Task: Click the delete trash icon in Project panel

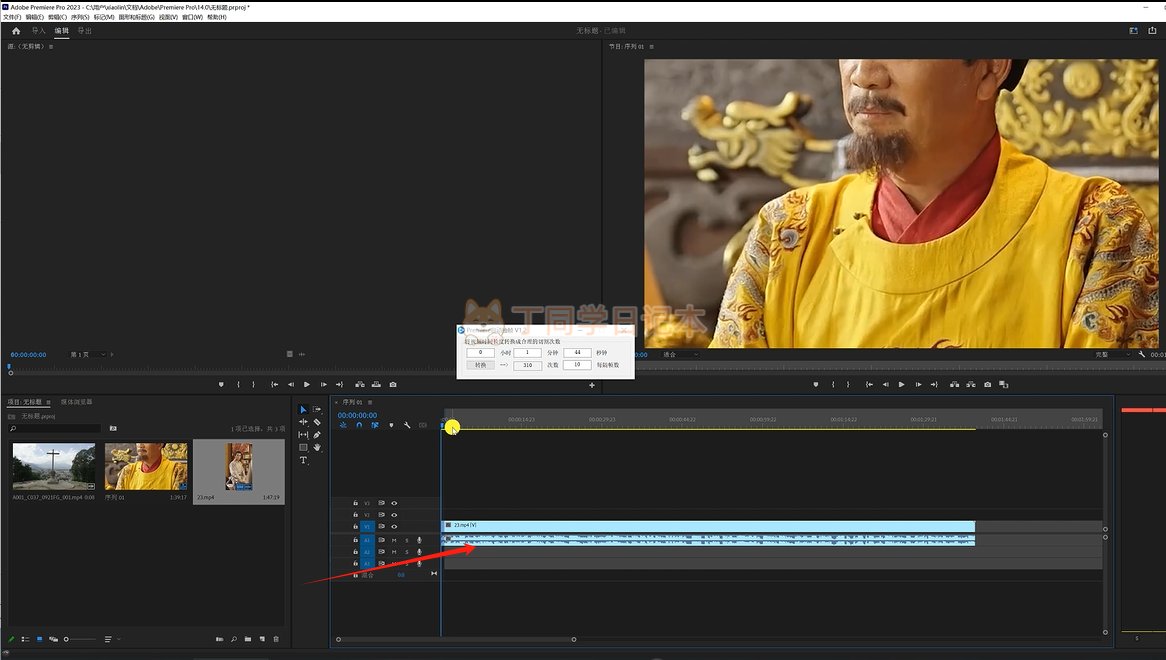Action: pos(276,639)
